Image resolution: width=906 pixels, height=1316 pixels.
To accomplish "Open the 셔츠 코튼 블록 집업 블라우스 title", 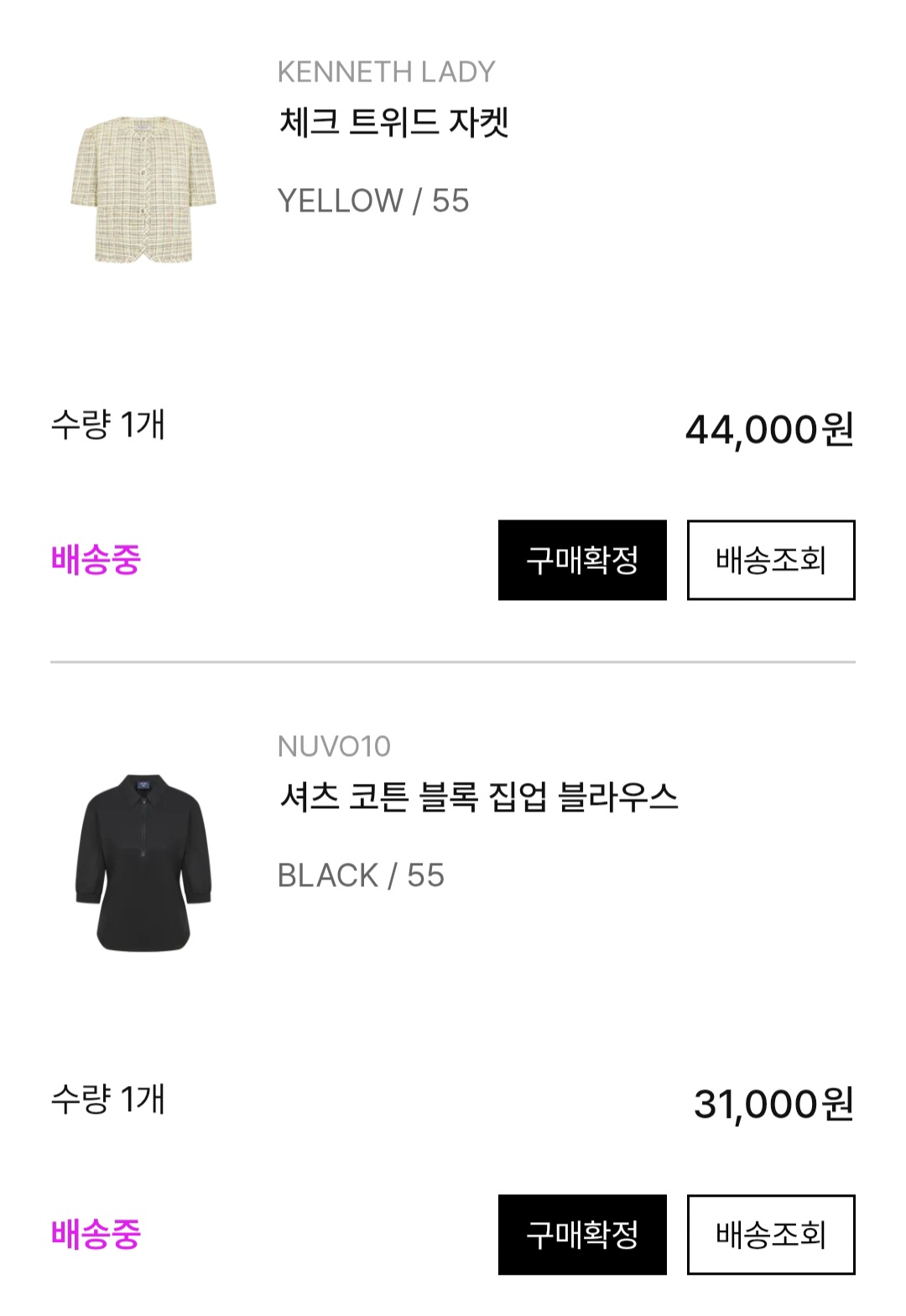I will tap(478, 797).
